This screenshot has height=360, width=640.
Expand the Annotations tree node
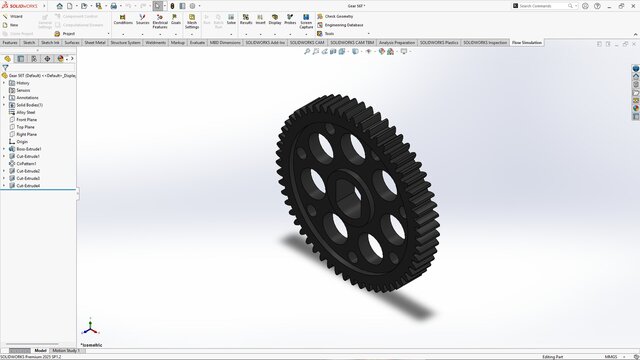coord(4,98)
